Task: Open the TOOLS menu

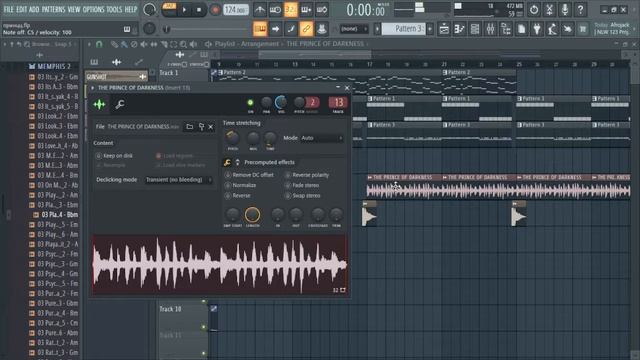Action: point(114,9)
